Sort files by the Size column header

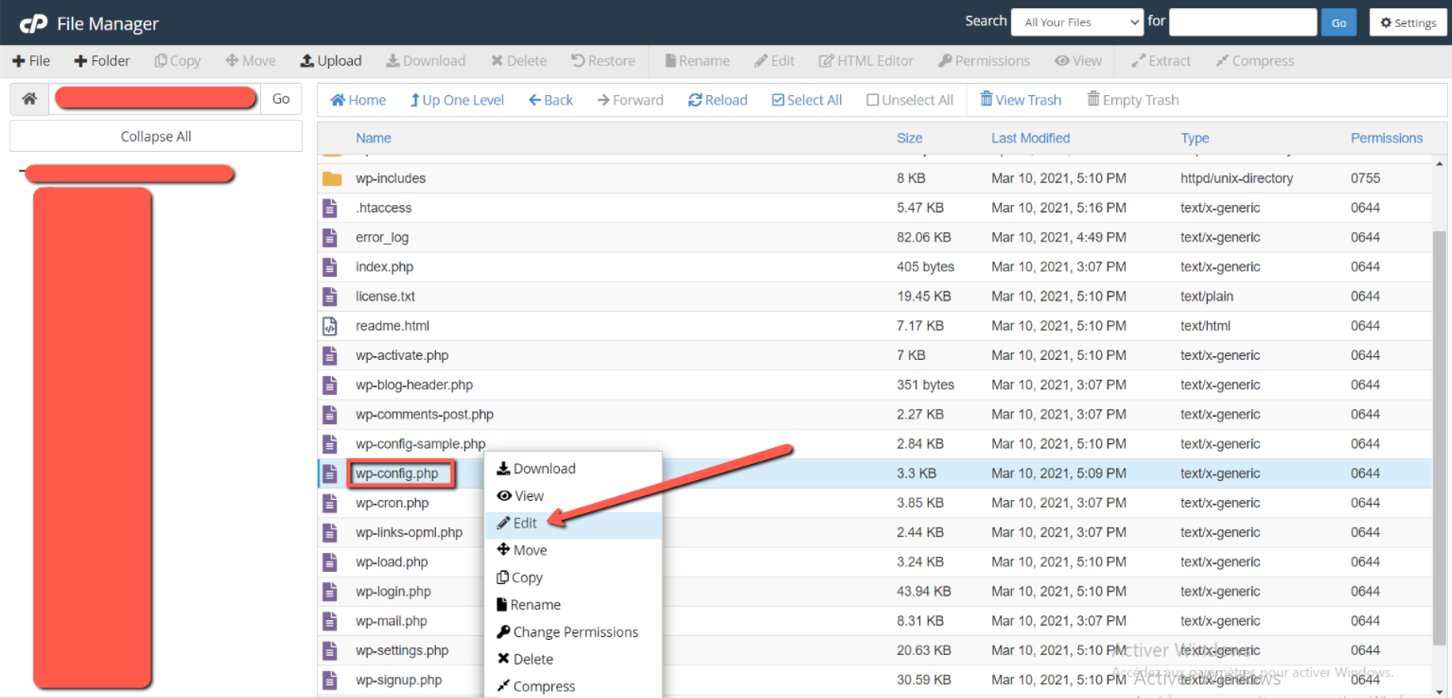point(909,138)
